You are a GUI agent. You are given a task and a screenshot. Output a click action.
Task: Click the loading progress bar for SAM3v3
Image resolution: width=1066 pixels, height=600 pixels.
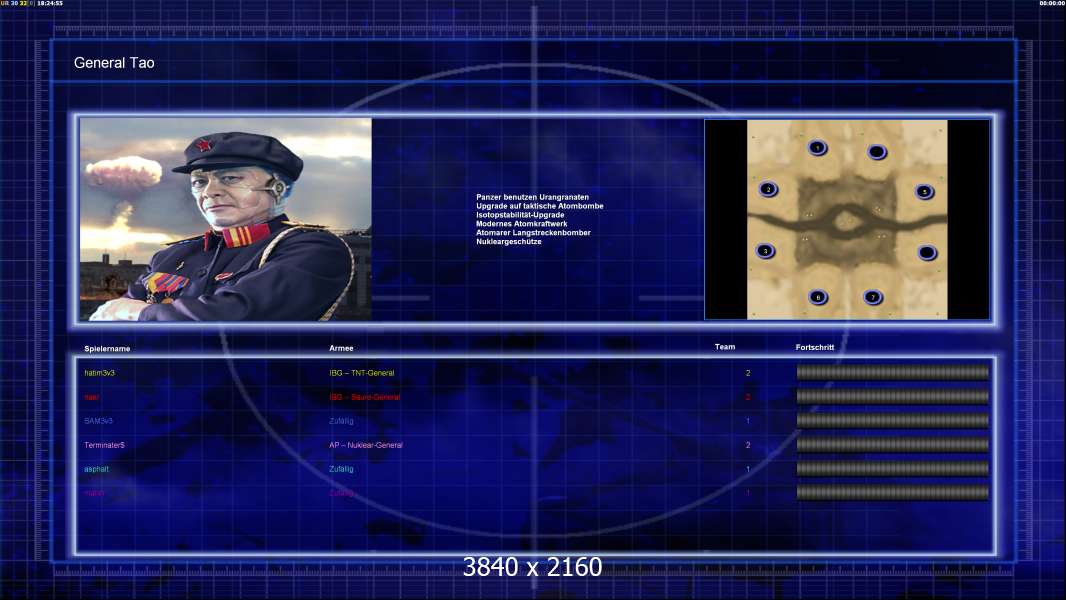(x=893, y=421)
